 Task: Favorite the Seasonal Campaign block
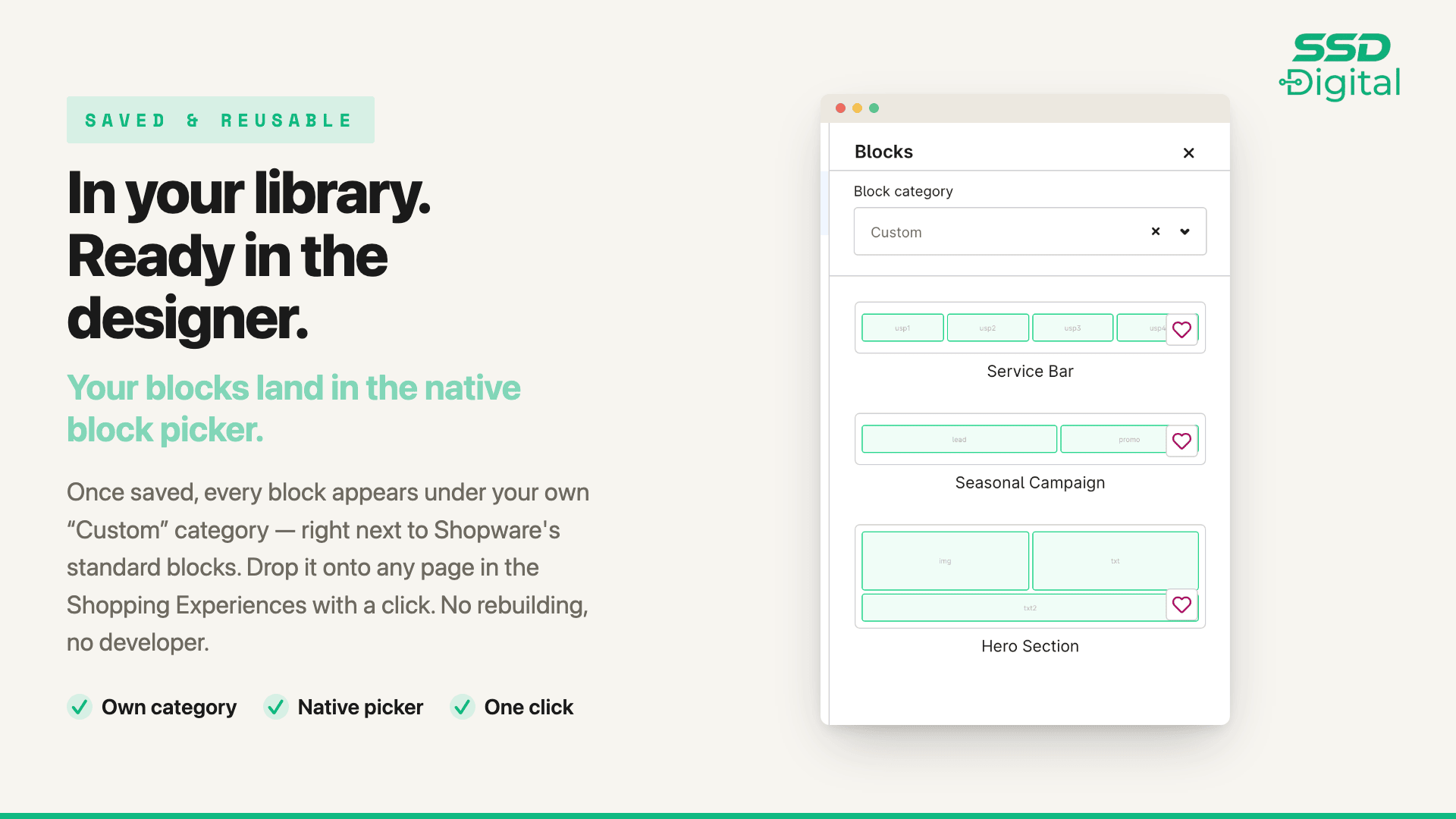click(1181, 441)
